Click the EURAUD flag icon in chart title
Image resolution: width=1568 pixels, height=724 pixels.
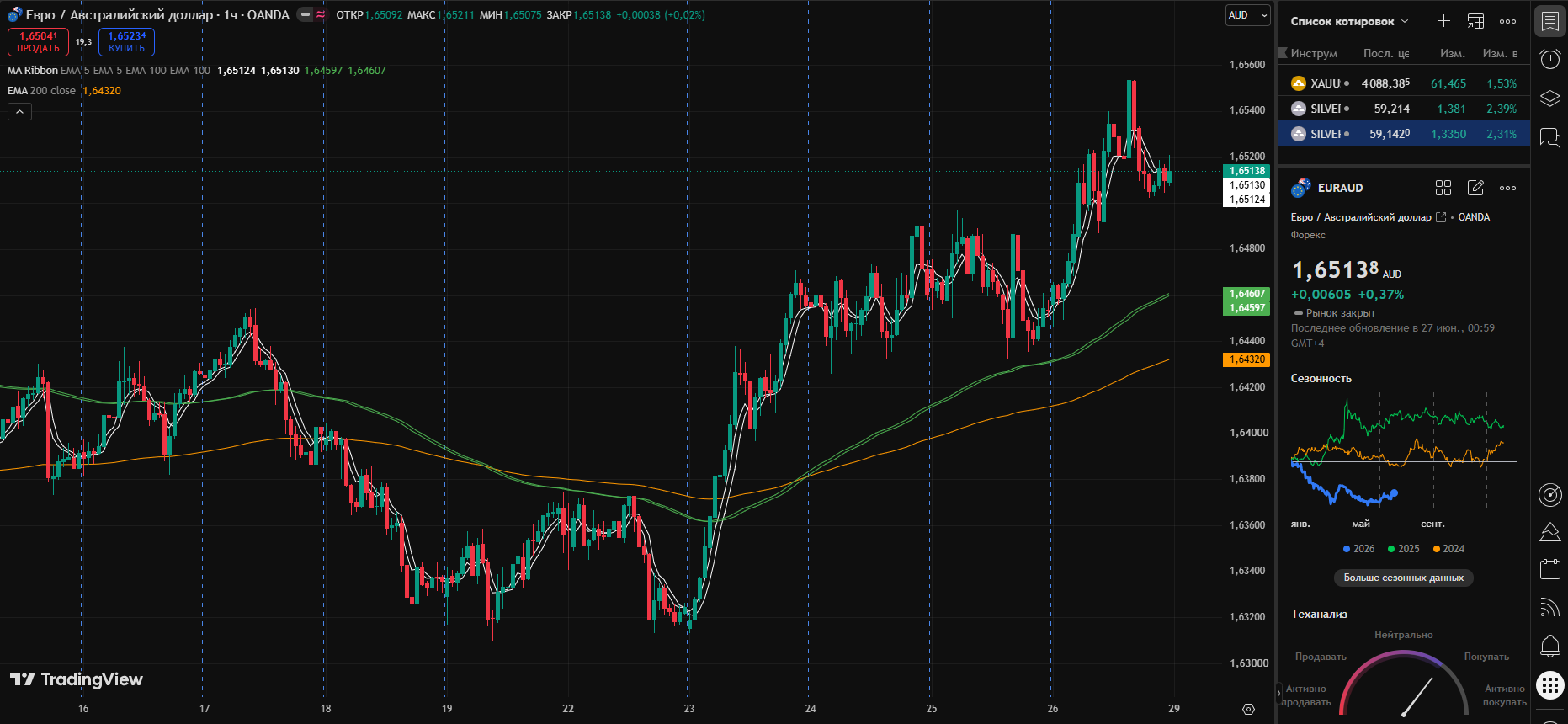tap(14, 14)
